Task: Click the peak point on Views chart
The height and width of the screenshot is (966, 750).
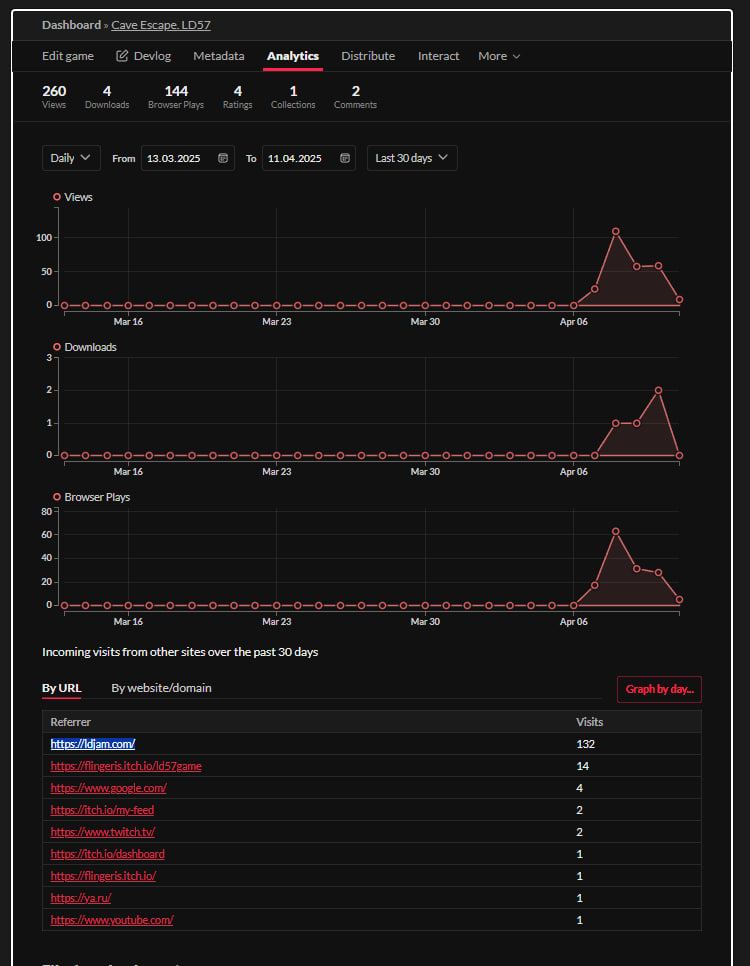Action: coord(616,232)
